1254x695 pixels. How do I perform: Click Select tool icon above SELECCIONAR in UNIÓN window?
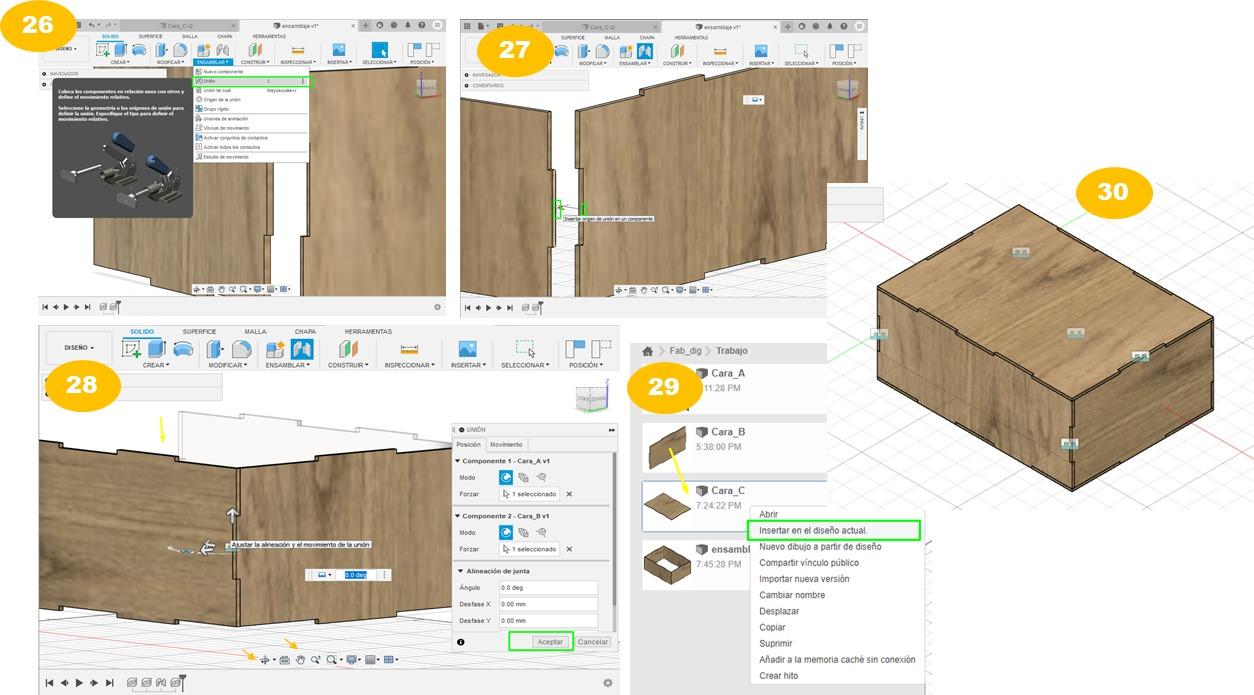click(x=525, y=348)
